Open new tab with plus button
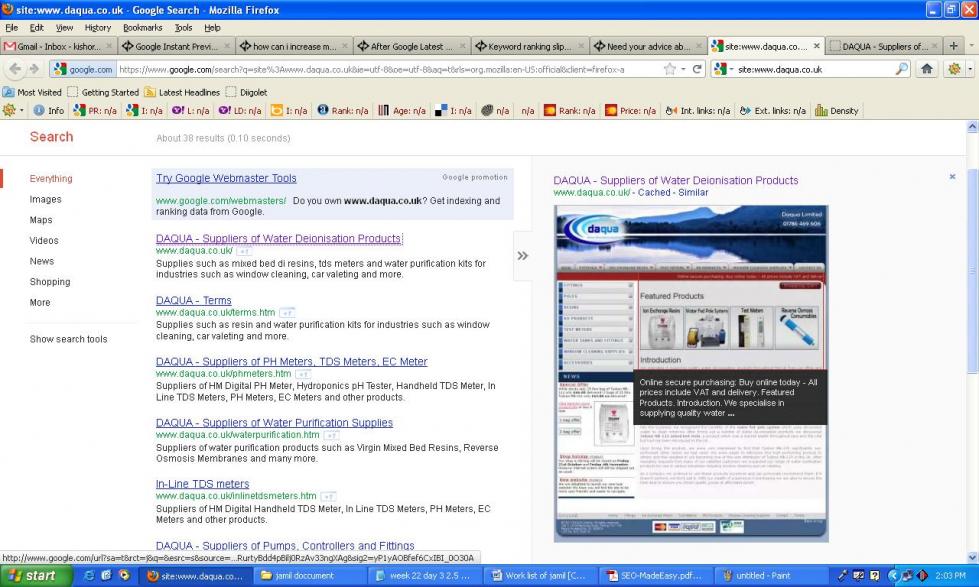 coord(953,46)
